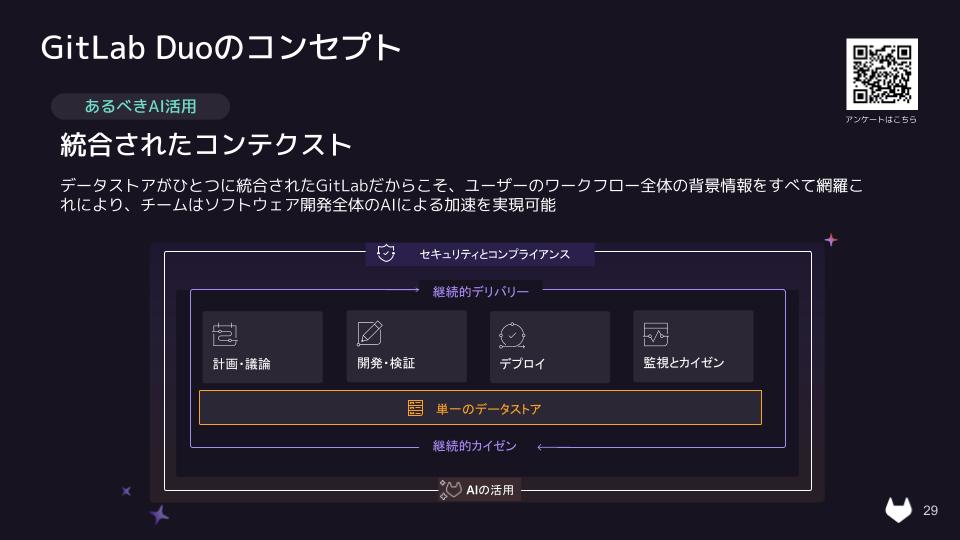Click the monitoring chart icon above 監視とカイゼン
Viewport: 960px width, 540px height.
coord(656,334)
